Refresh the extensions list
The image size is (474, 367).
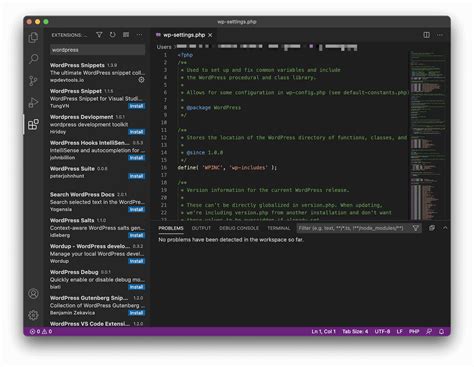pyautogui.click(x=113, y=35)
